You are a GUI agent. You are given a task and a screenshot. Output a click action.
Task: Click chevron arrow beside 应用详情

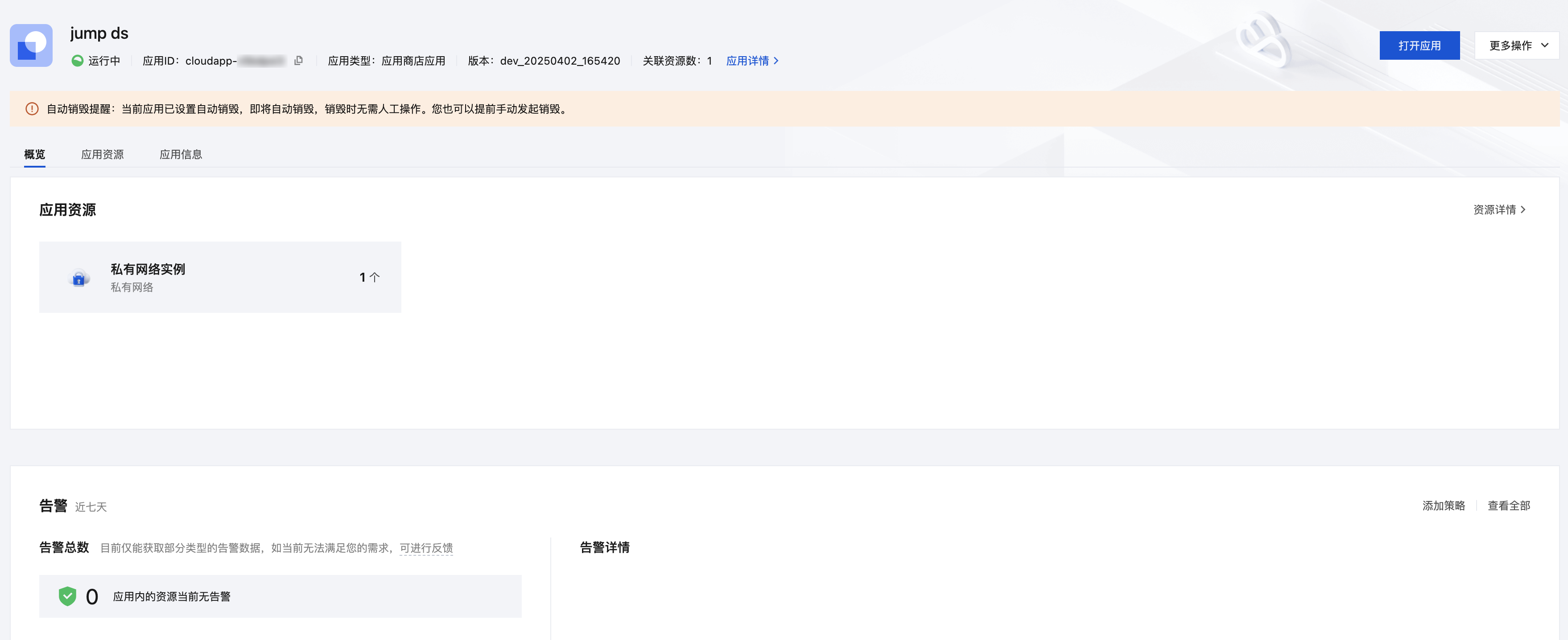776,61
